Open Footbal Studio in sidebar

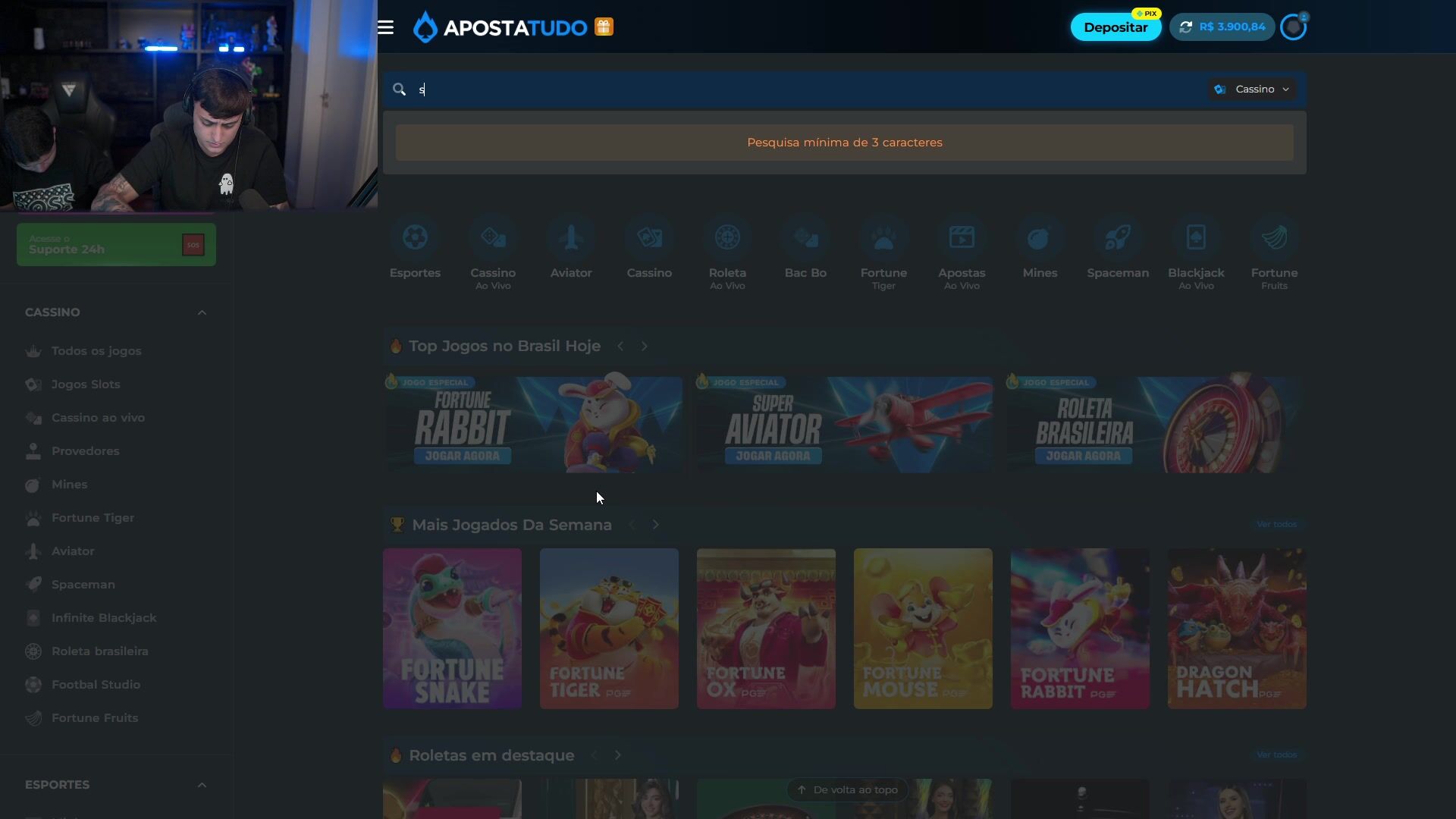pos(96,685)
